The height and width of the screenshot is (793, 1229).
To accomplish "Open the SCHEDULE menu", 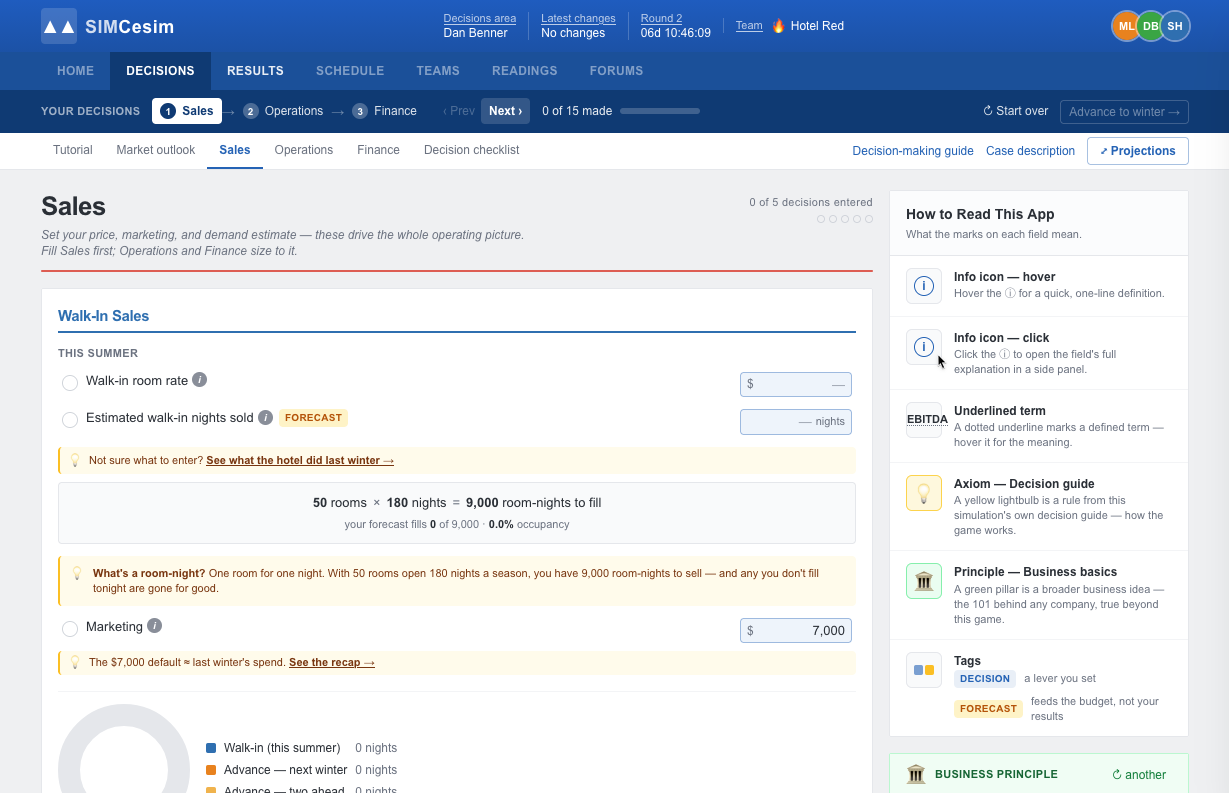I will coord(350,71).
